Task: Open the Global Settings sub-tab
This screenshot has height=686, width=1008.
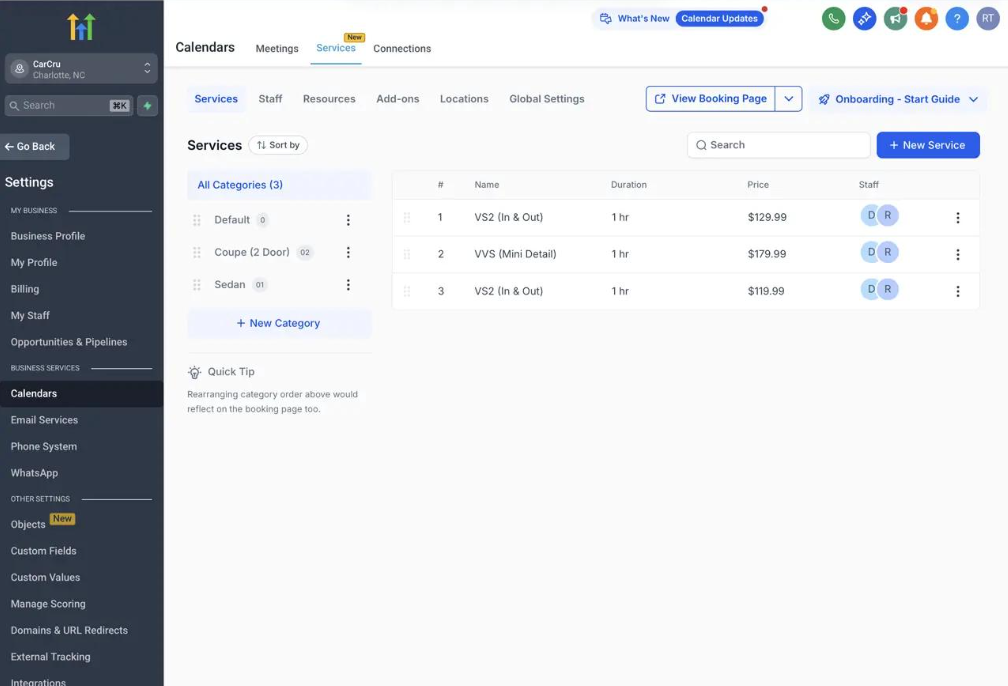Action: point(546,99)
